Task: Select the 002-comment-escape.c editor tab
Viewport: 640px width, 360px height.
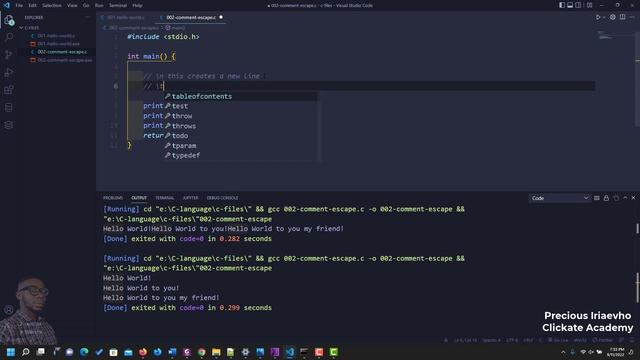Action: pyautogui.click(x=191, y=18)
